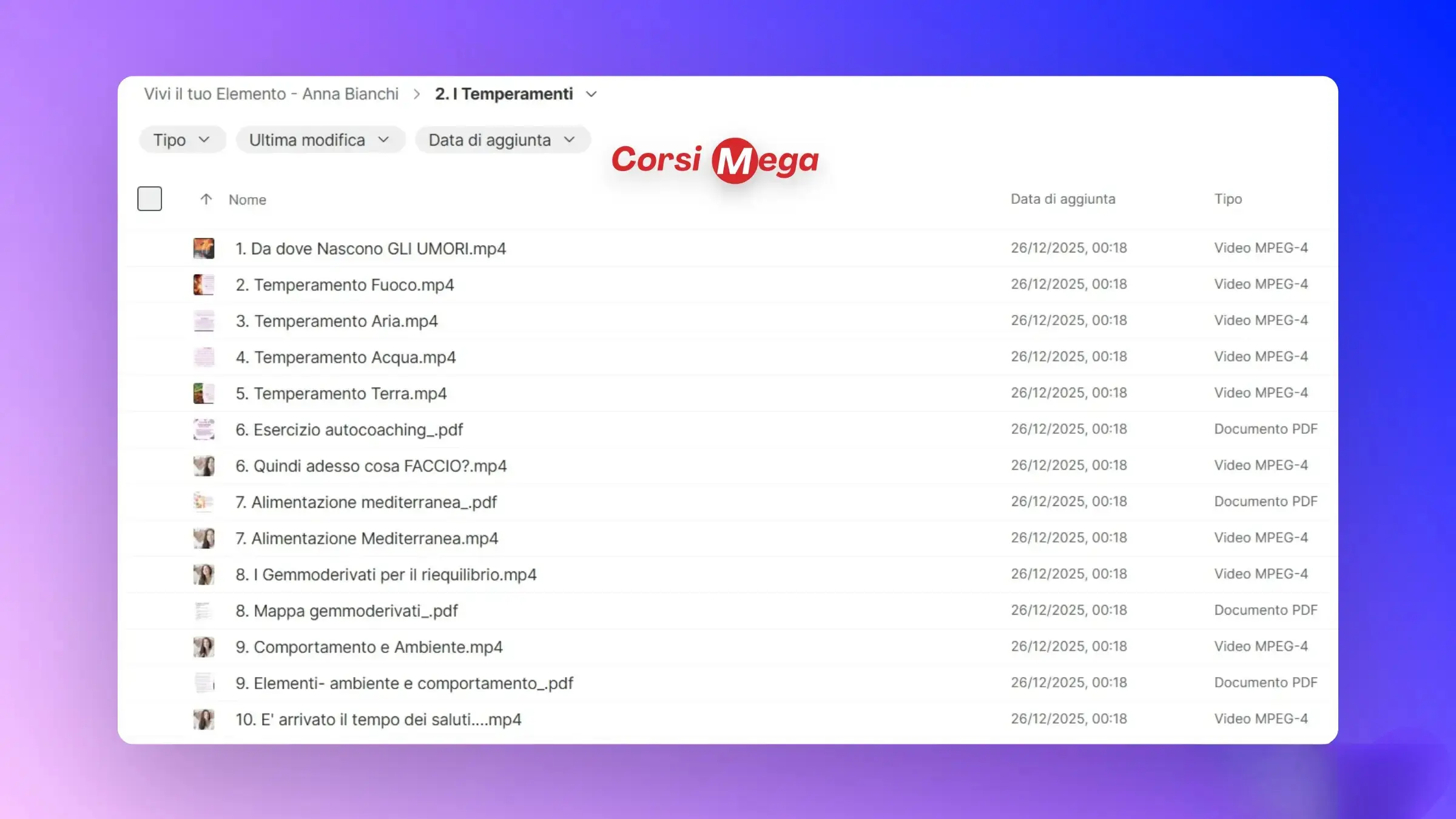Go to Vivi il tuo Elemento breadcrumb

coord(271,94)
